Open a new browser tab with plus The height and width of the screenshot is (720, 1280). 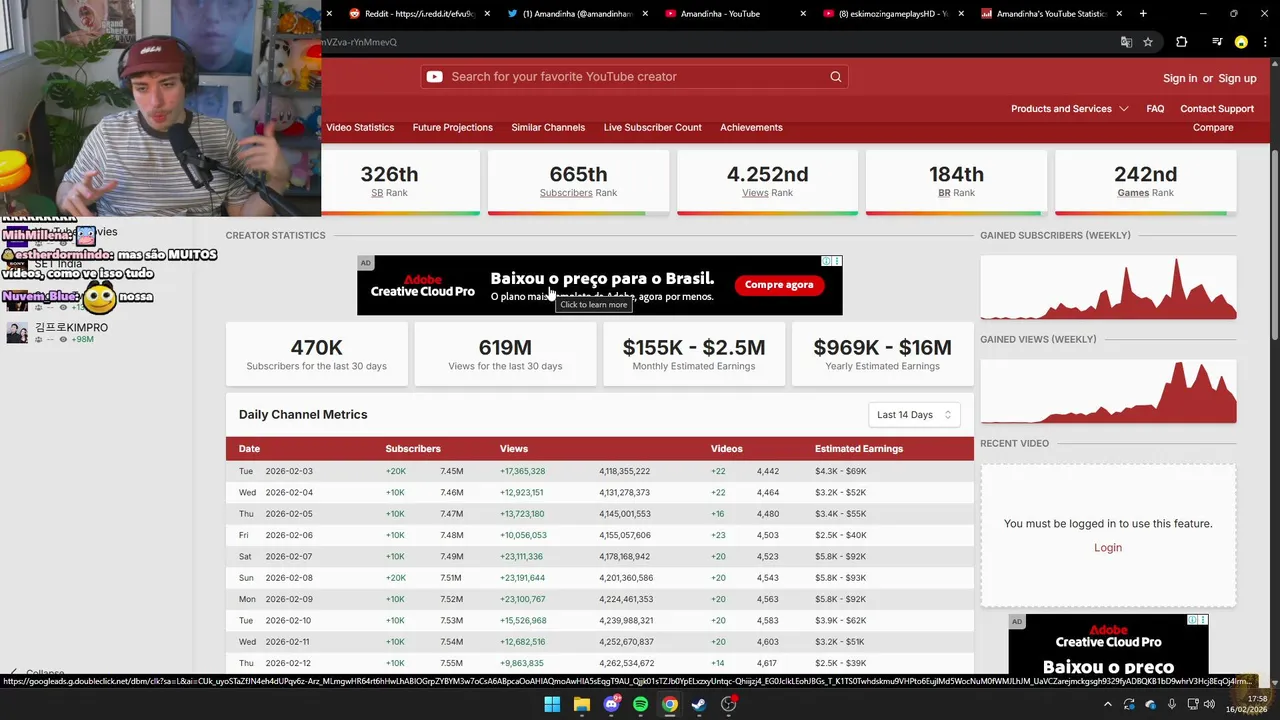[x=1143, y=14]
